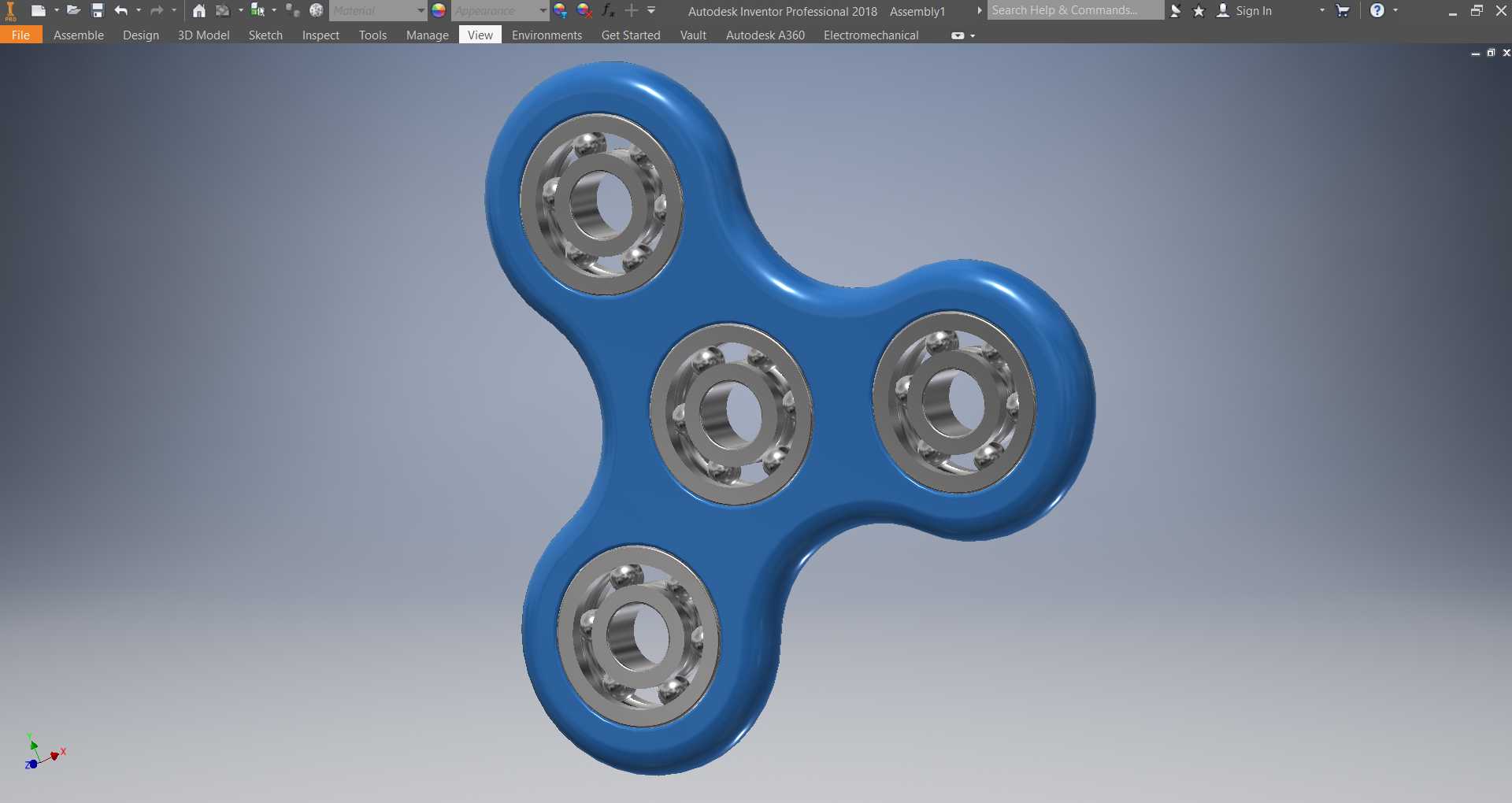This screenshot has height=803, width=1512.
Task: Open the Autodesk A360 tab
Action: click(x=765, y=35)
